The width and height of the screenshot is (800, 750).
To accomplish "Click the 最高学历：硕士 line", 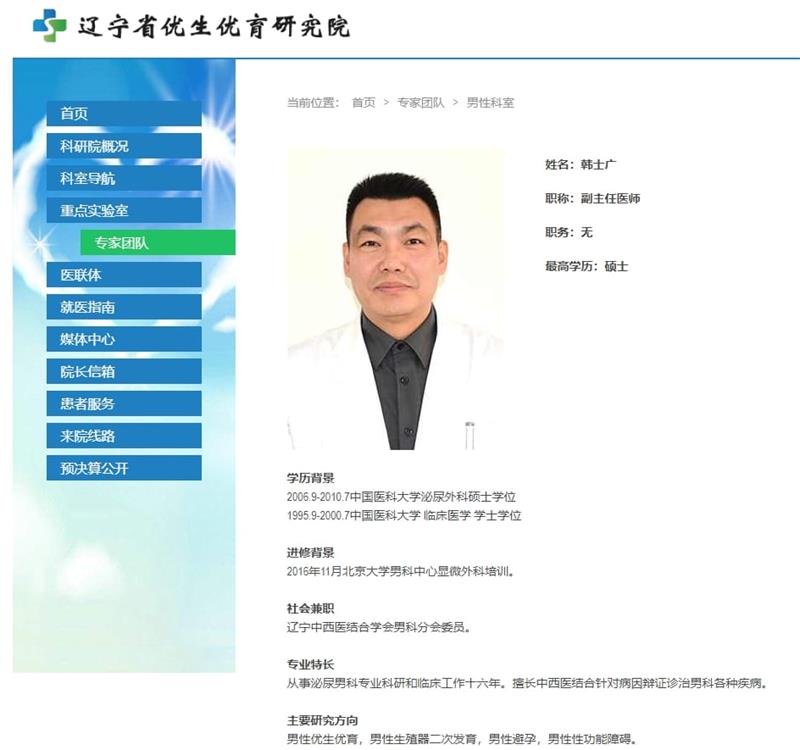I will click(587, 266).
